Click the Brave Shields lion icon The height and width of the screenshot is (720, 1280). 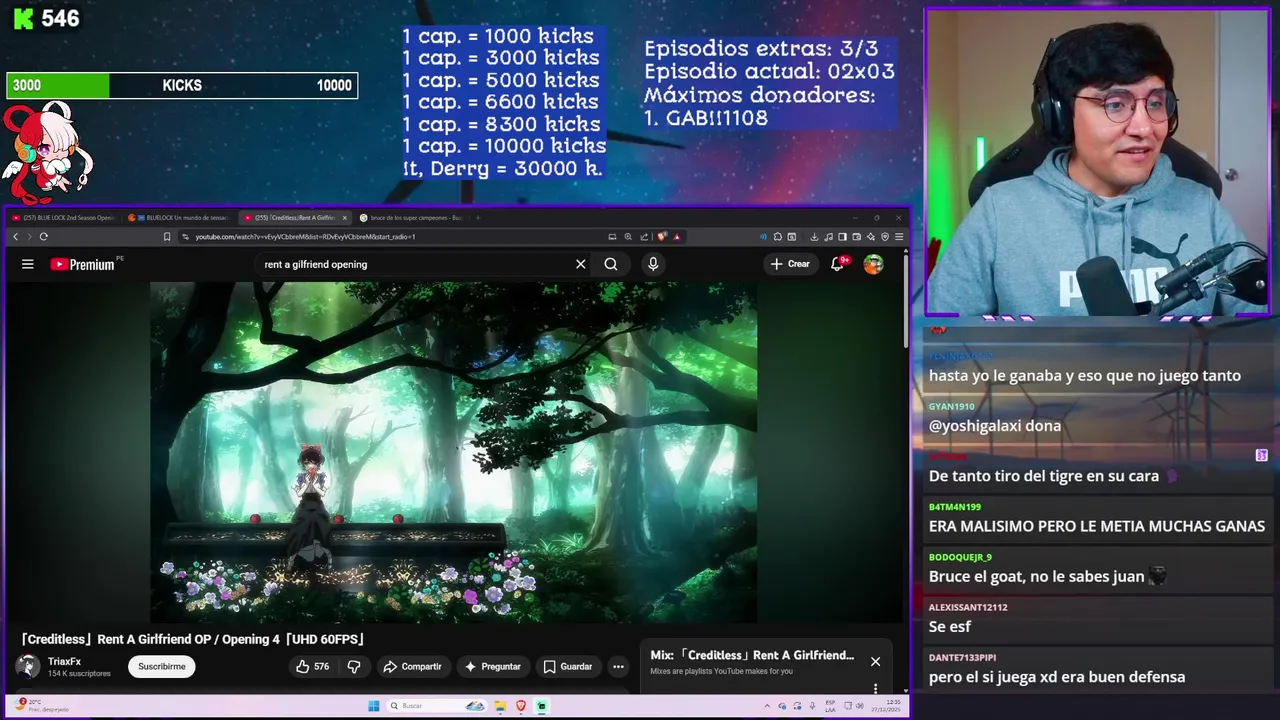point(661,236)
